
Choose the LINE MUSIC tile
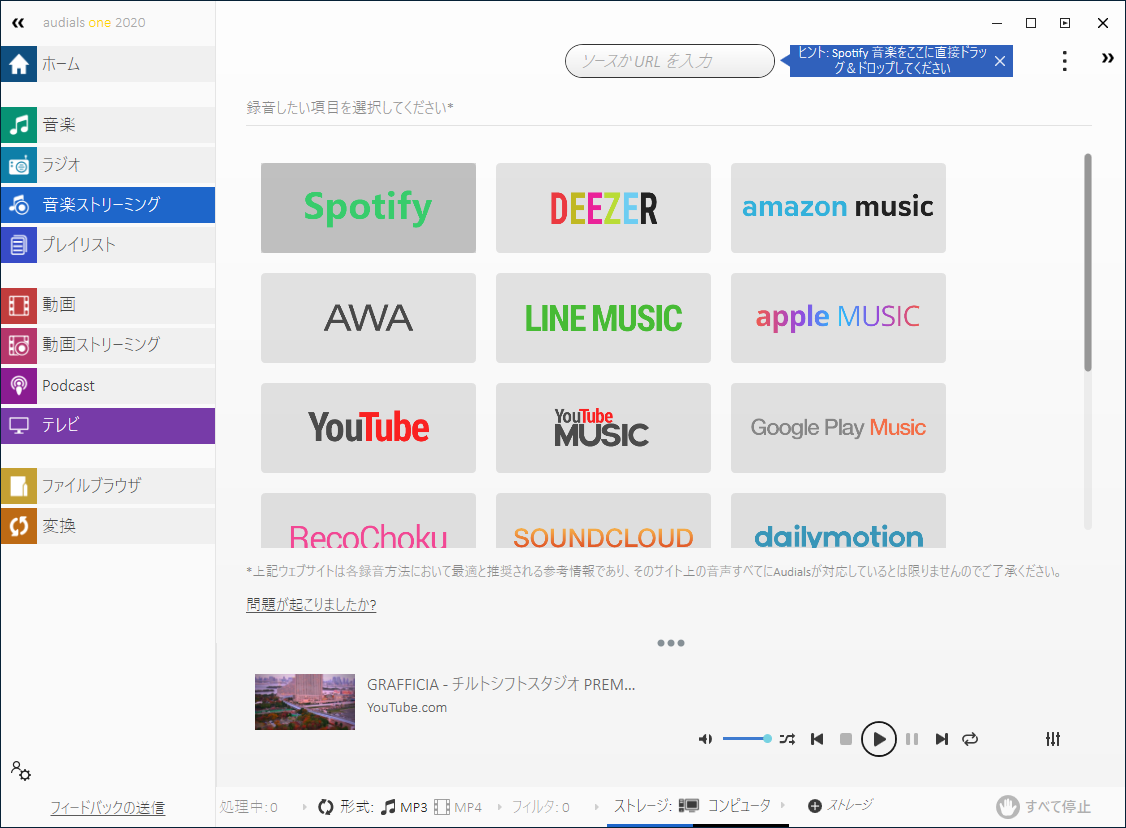603,317
